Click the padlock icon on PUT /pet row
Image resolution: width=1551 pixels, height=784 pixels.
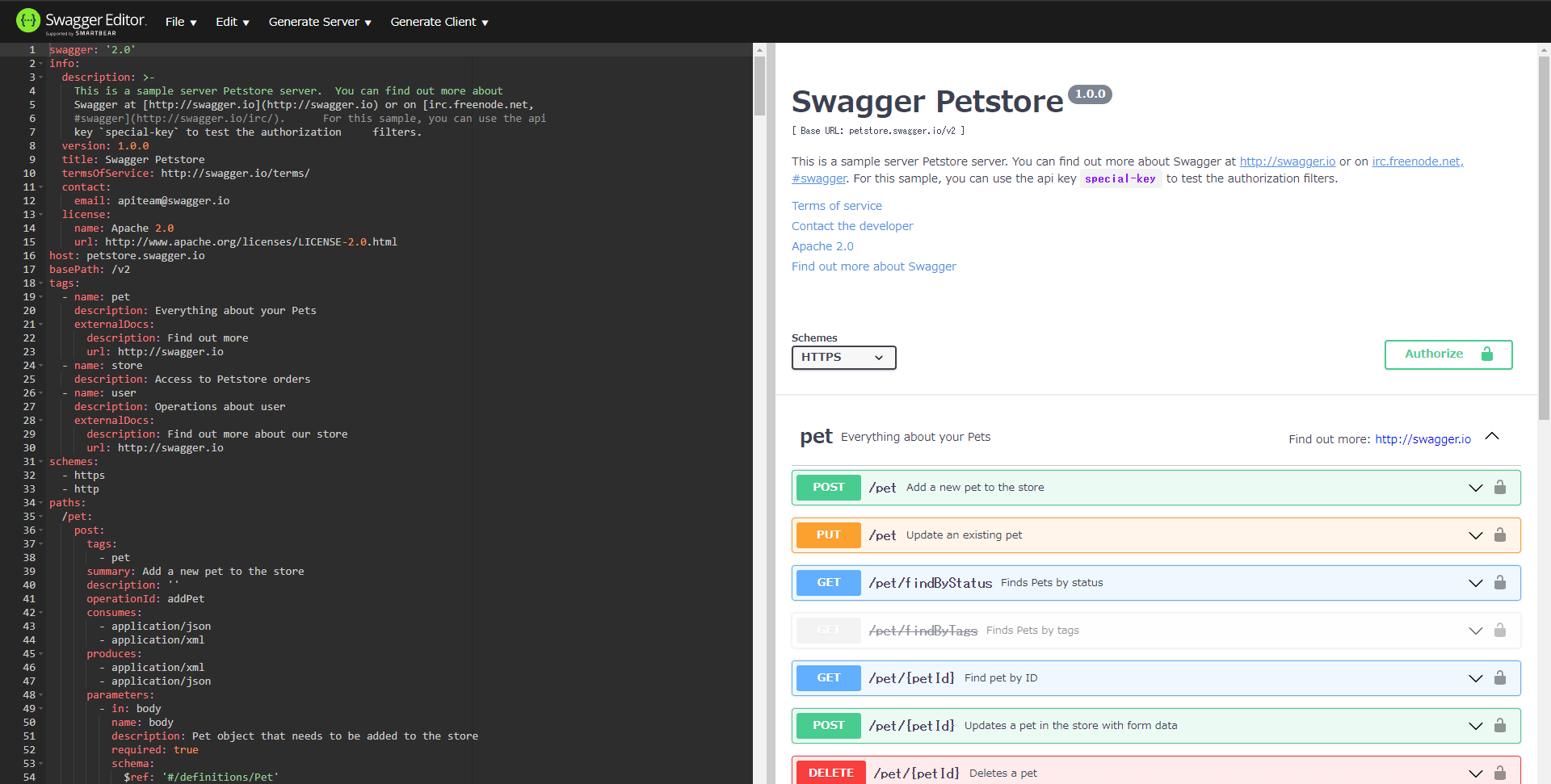[x=1501, y=535]
